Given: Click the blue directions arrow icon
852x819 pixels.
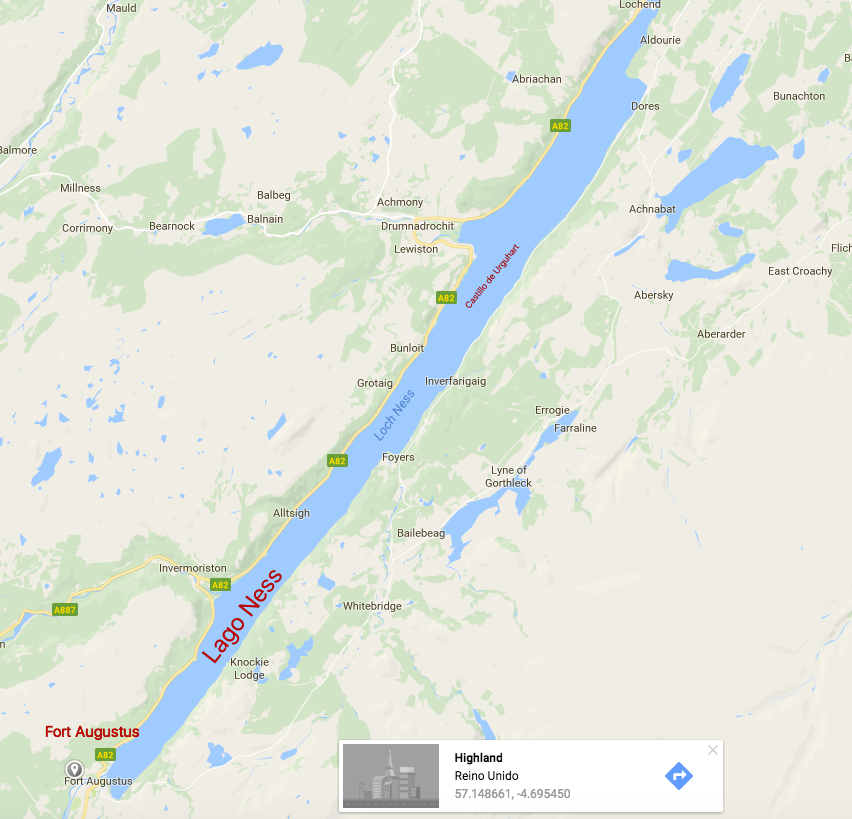Looking at the screenshot, I should click(679, 776).
